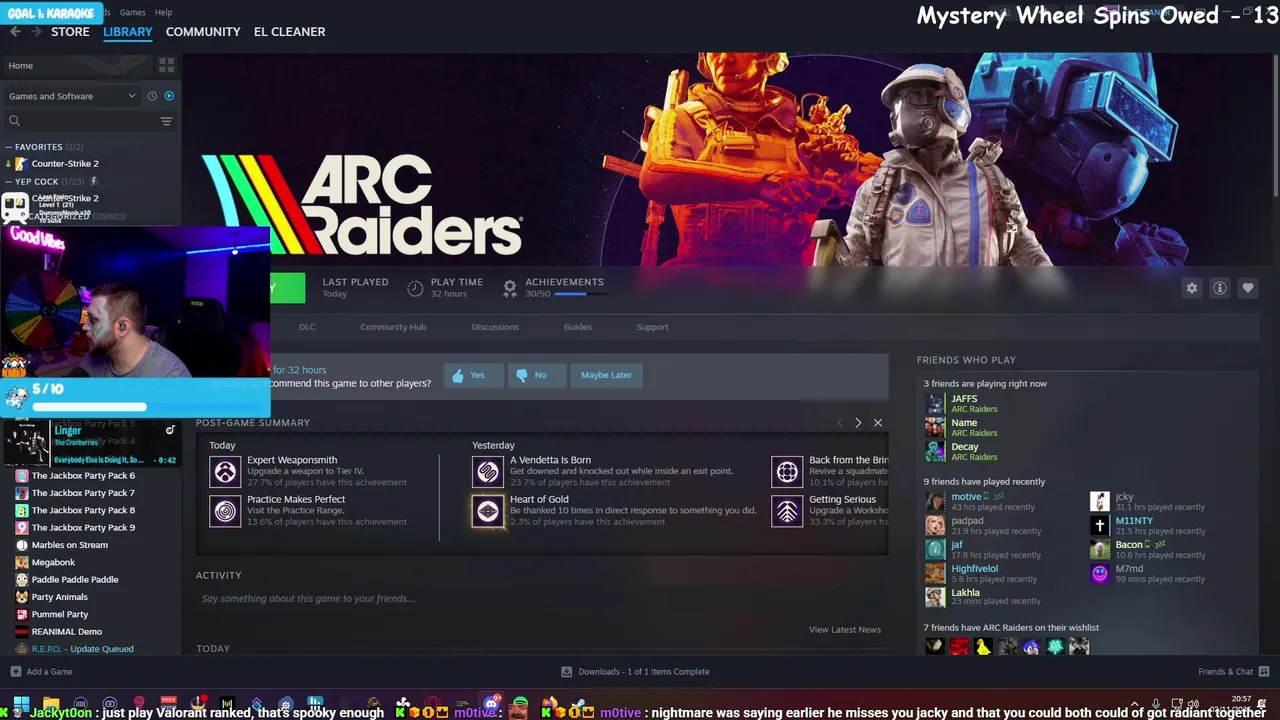
Task: Sort library by recent activity clock icon
Action: click(x=152, y=96)
